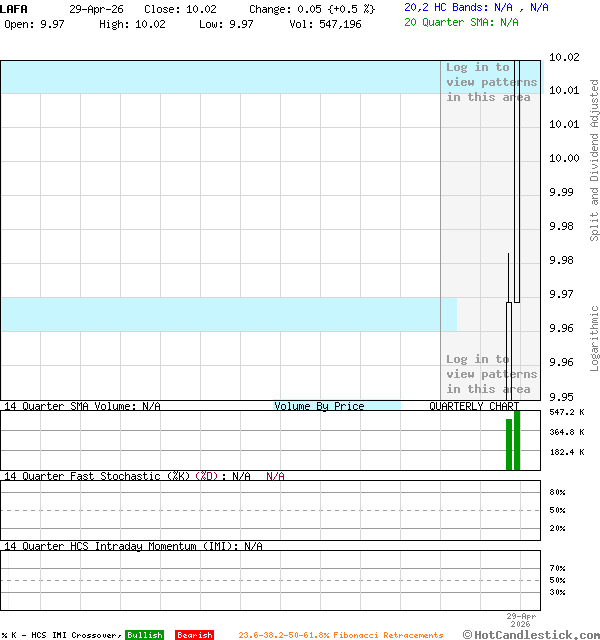Click the Volume By Price label
The height and width of the screenshot is (640, 600).
pos(319,407)
